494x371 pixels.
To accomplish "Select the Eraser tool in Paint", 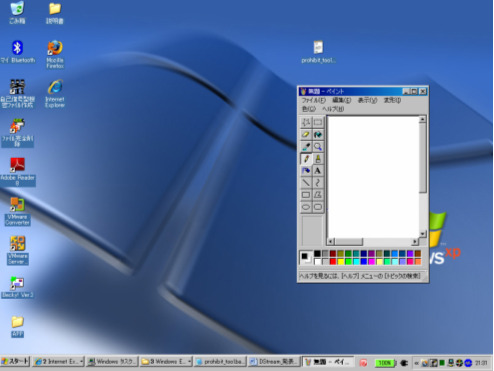I will 306,134.
